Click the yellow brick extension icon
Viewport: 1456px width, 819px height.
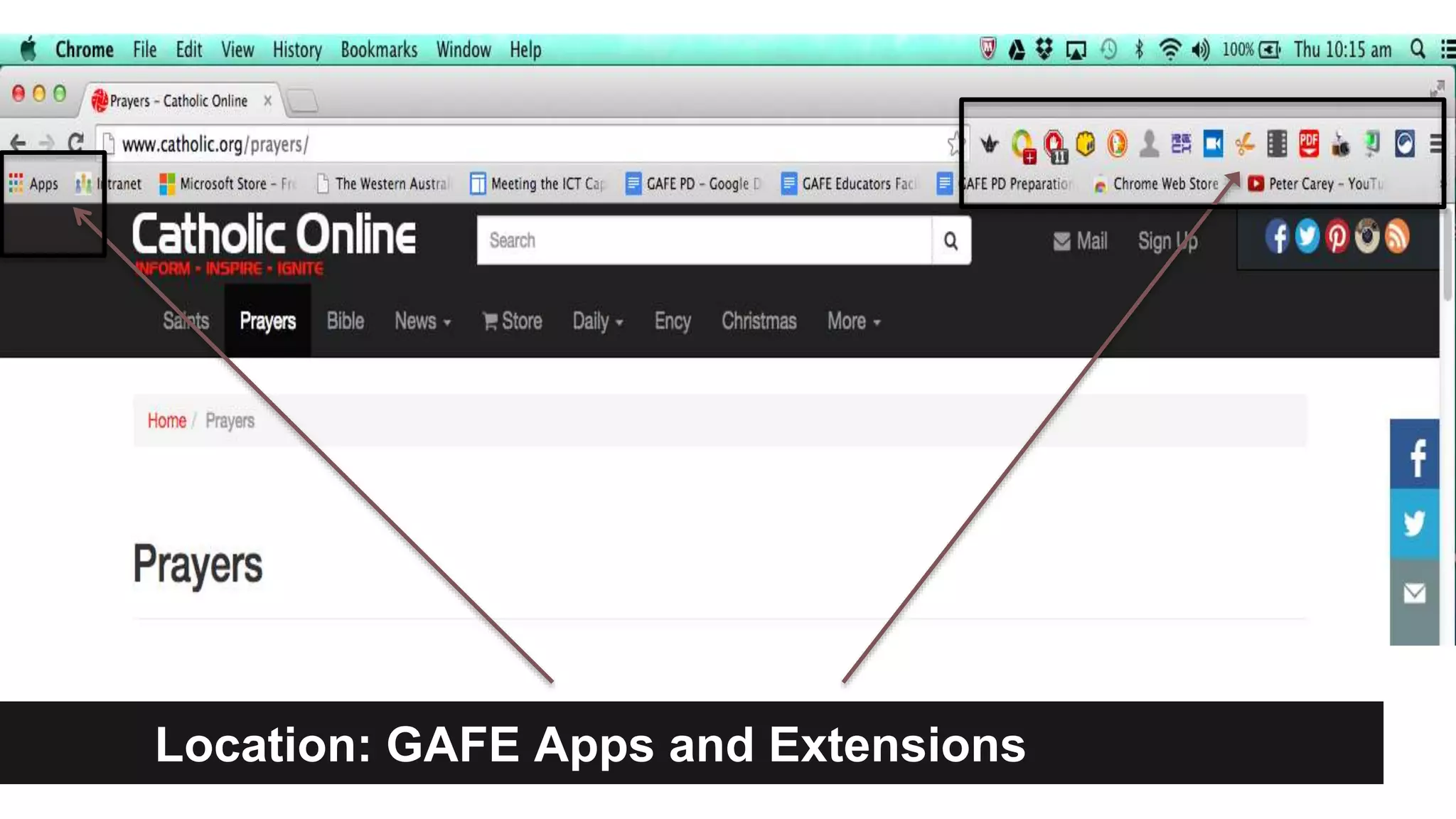(1086, 144)
